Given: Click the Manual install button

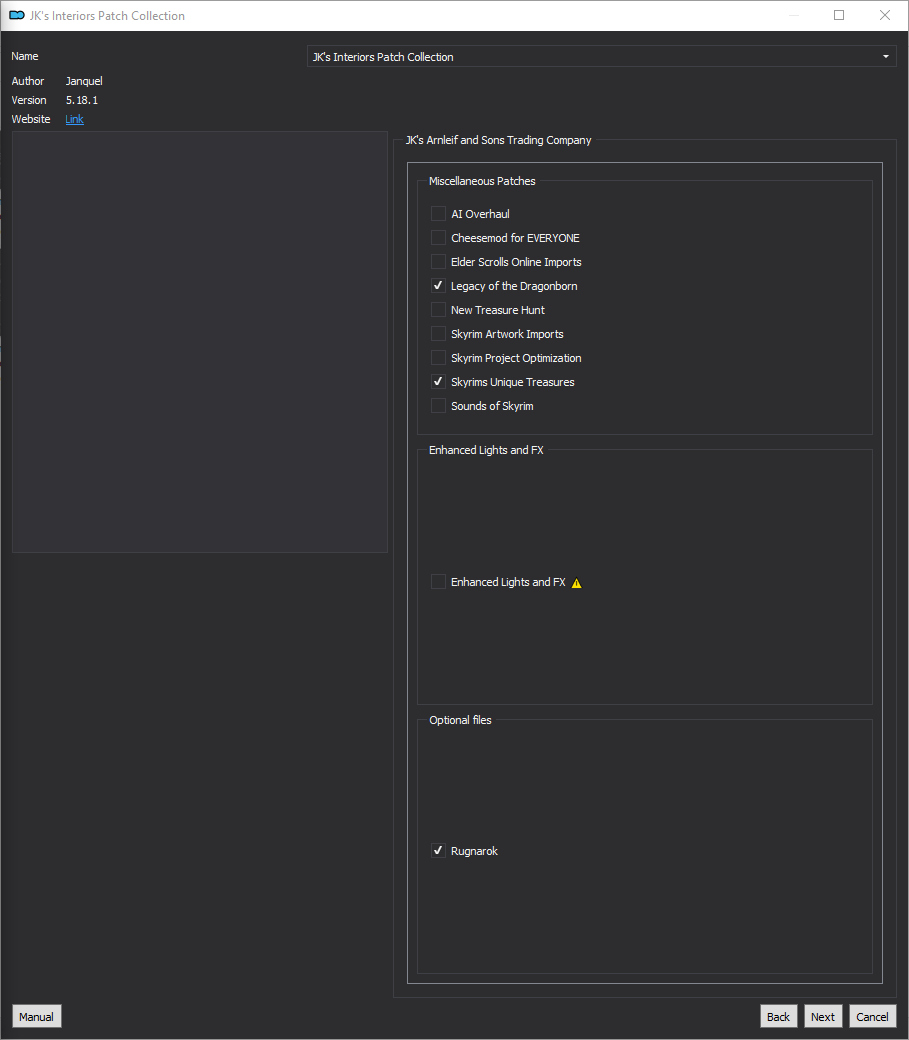Looking at the screenshot, I should (x=36, y=1017).
